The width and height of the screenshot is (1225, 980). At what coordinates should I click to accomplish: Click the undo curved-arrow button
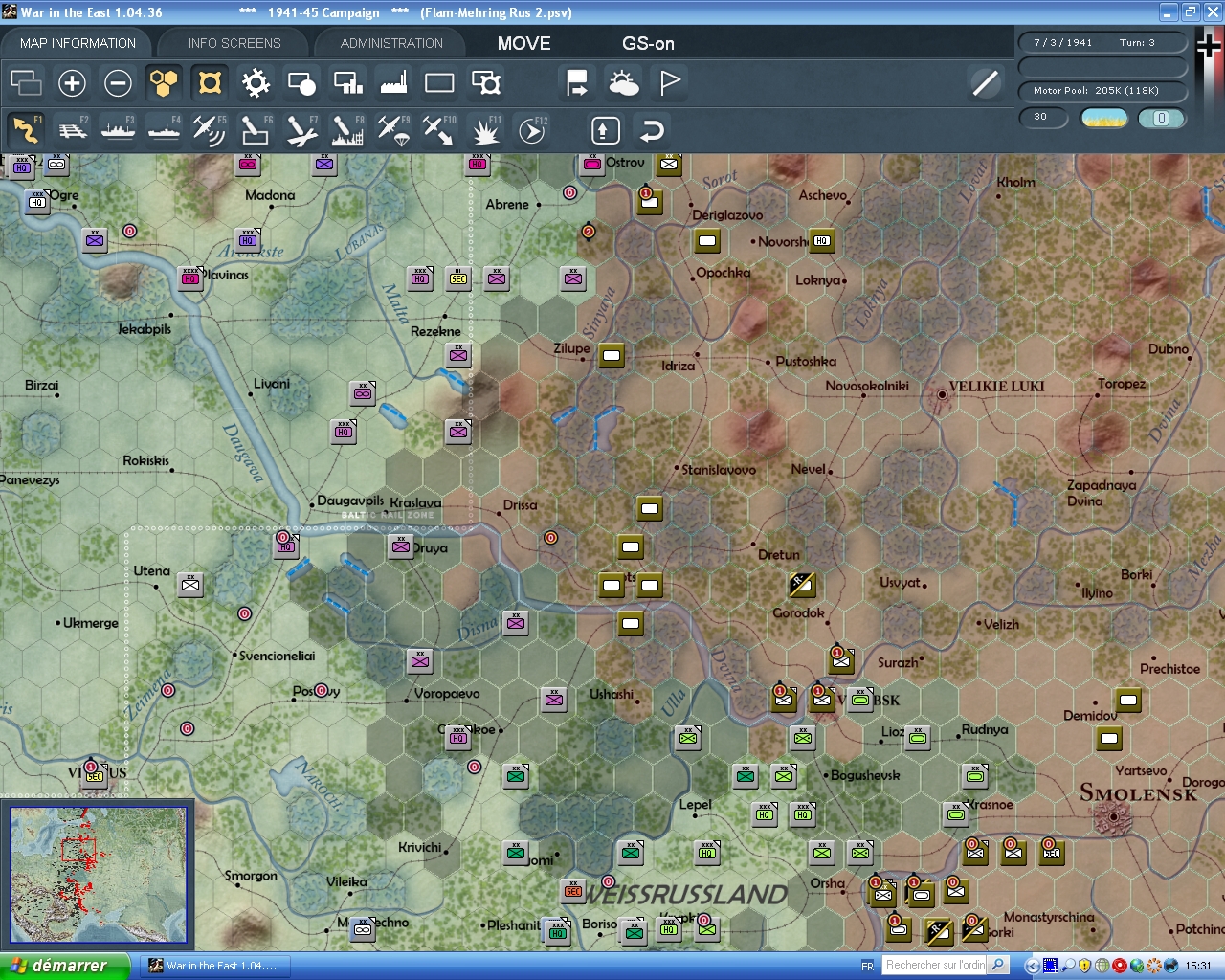coord(652,129)
